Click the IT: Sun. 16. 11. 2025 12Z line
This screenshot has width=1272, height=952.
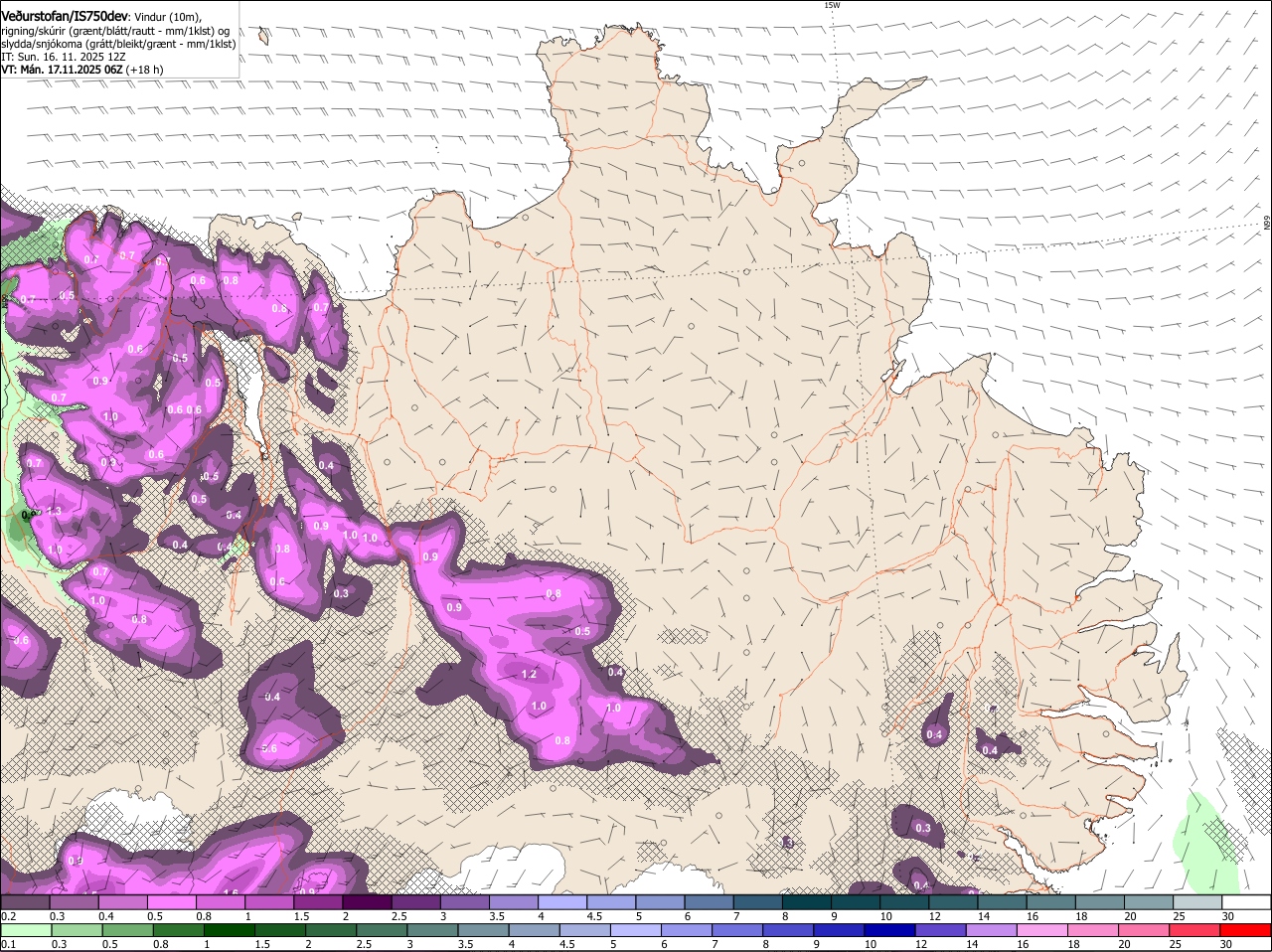[63, 57]
